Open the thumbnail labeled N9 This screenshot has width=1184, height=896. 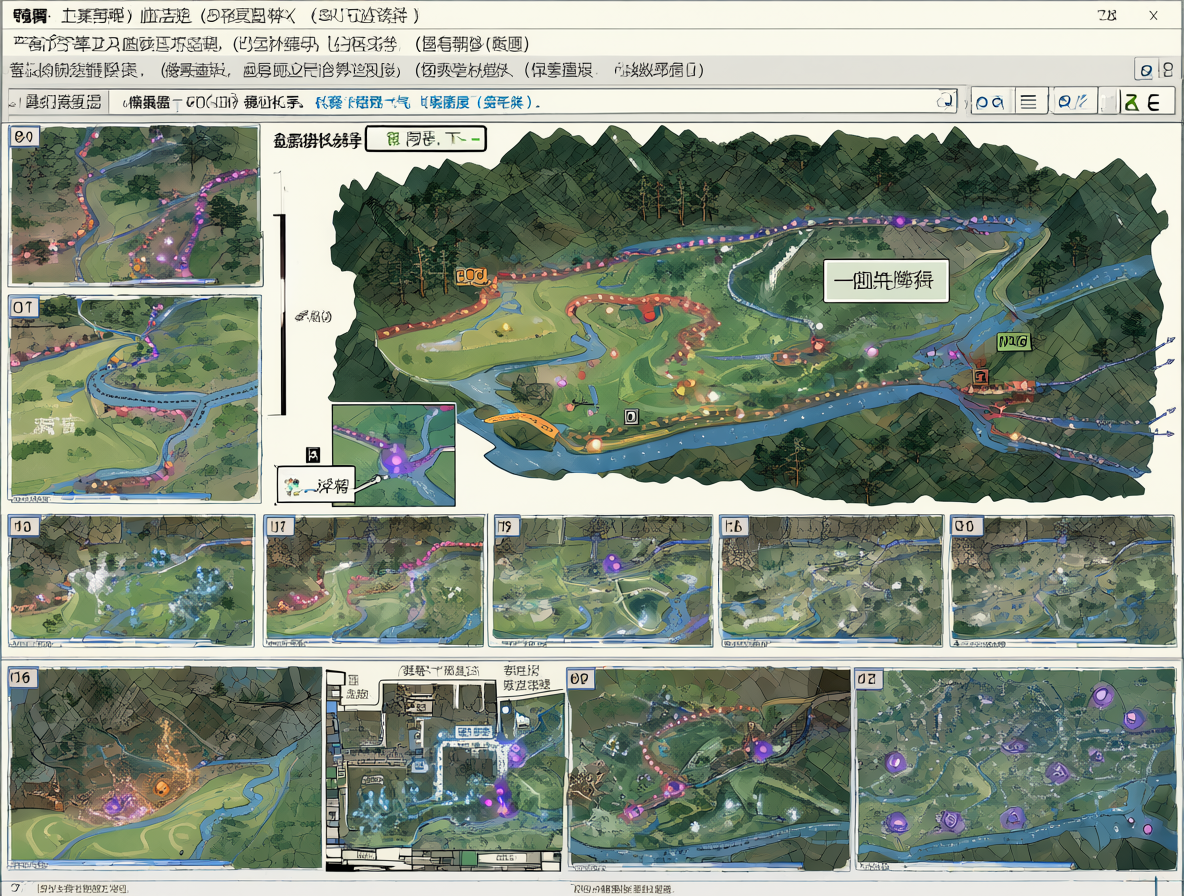[603, 580]
